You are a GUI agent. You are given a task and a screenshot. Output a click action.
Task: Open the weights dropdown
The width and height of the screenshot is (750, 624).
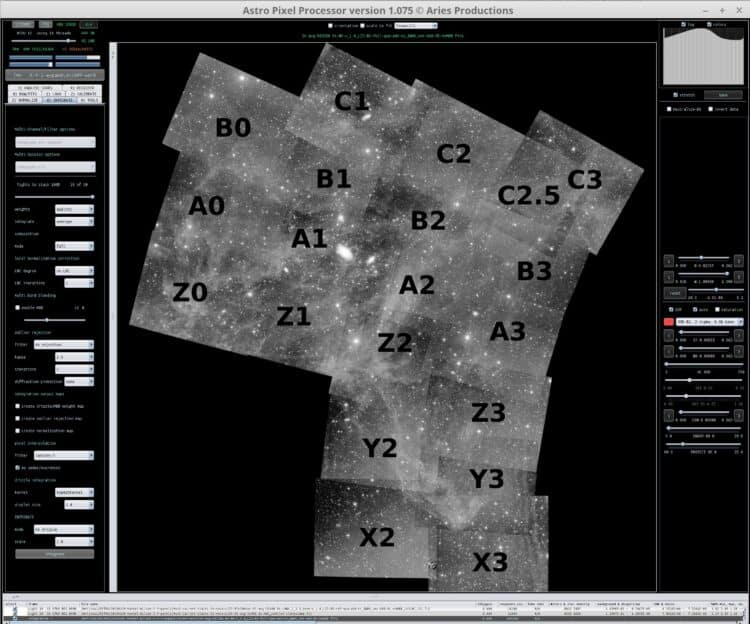tap(74, 209)
